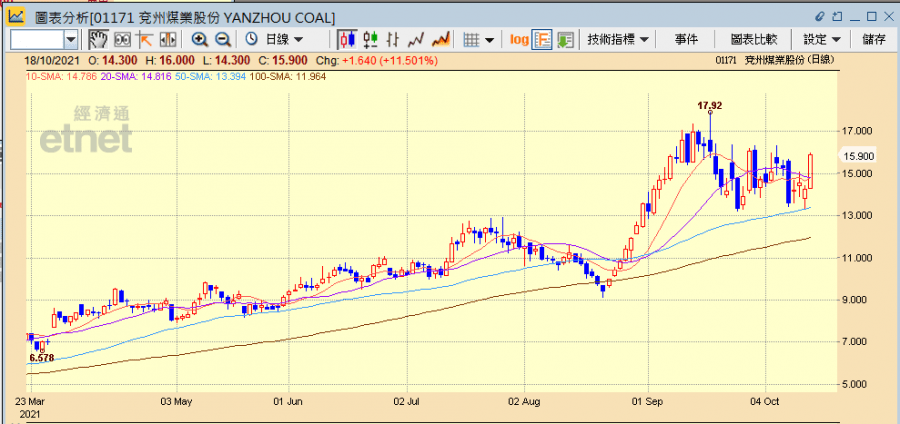The width and height of the screenshot is (900, 424).
Task: Click the 儲存 button
Action: pos(873,39)
